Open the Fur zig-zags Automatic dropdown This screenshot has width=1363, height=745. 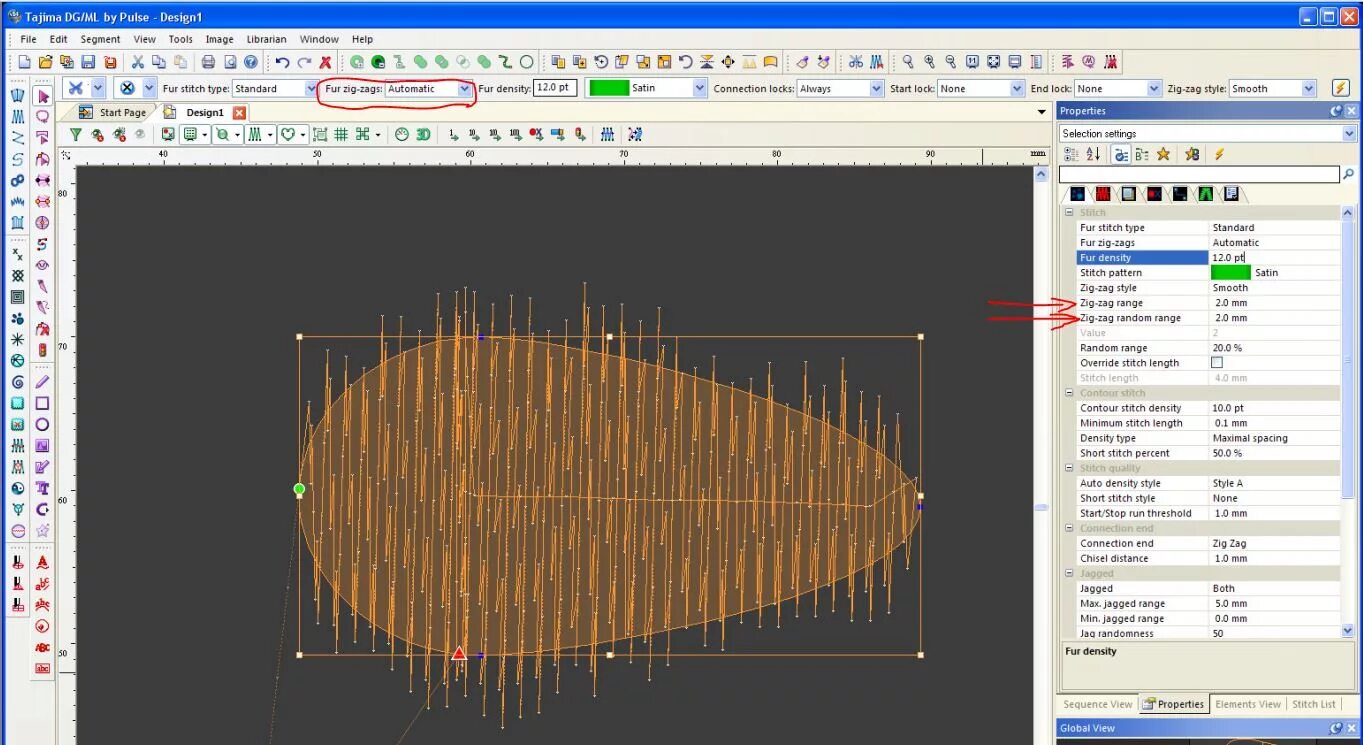[430, 88]
